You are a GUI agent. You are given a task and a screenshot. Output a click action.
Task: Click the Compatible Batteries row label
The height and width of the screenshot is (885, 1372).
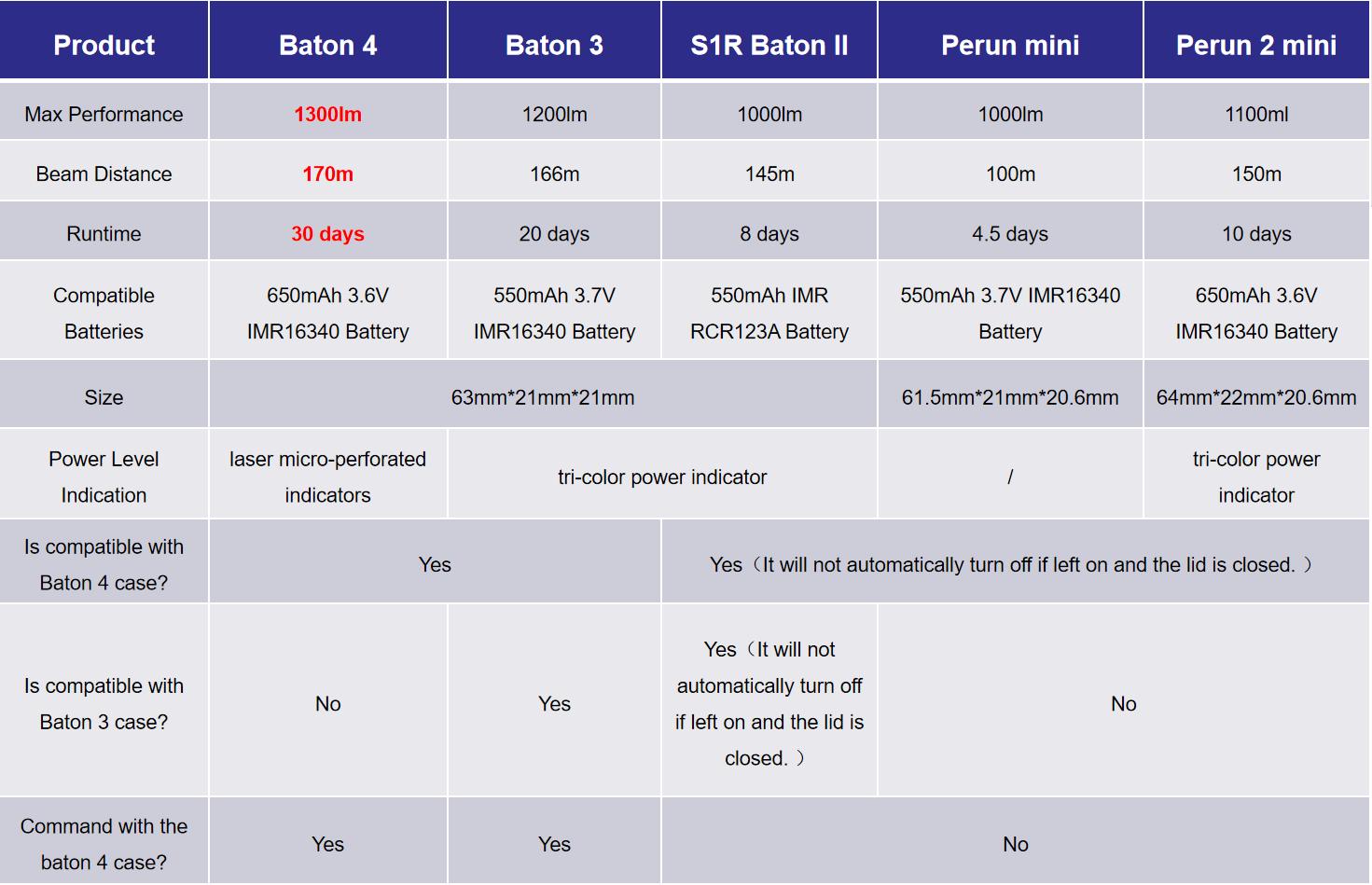(x=104, y=313)
